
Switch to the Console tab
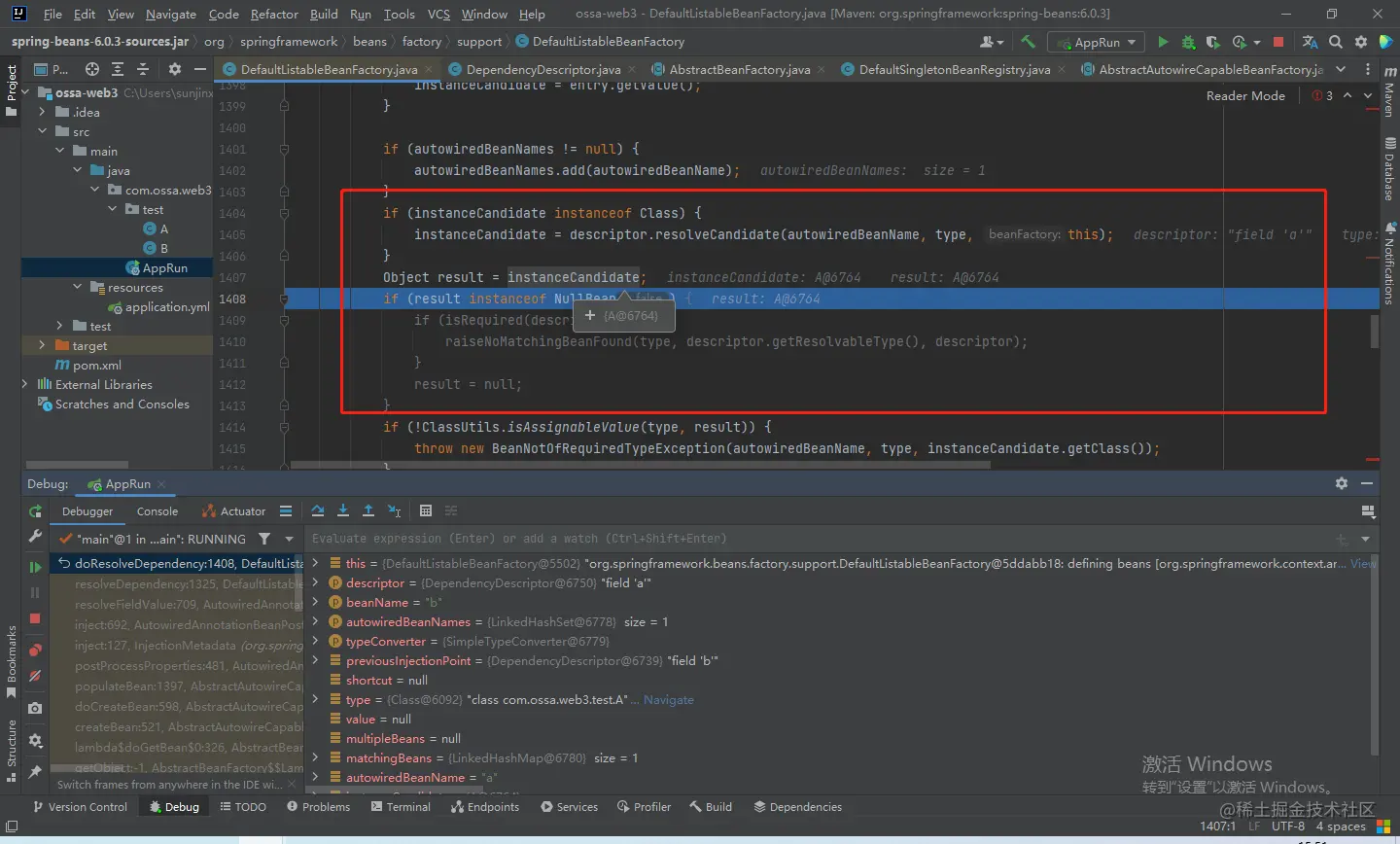tap(157, 510)
